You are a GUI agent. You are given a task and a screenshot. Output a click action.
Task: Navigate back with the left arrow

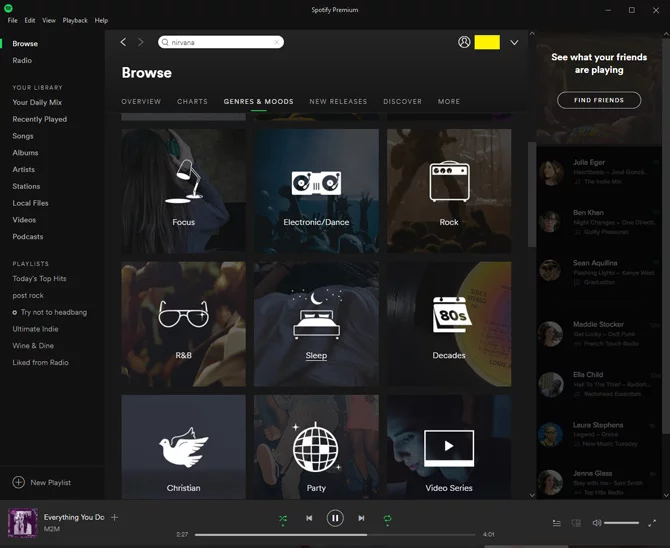124,42
